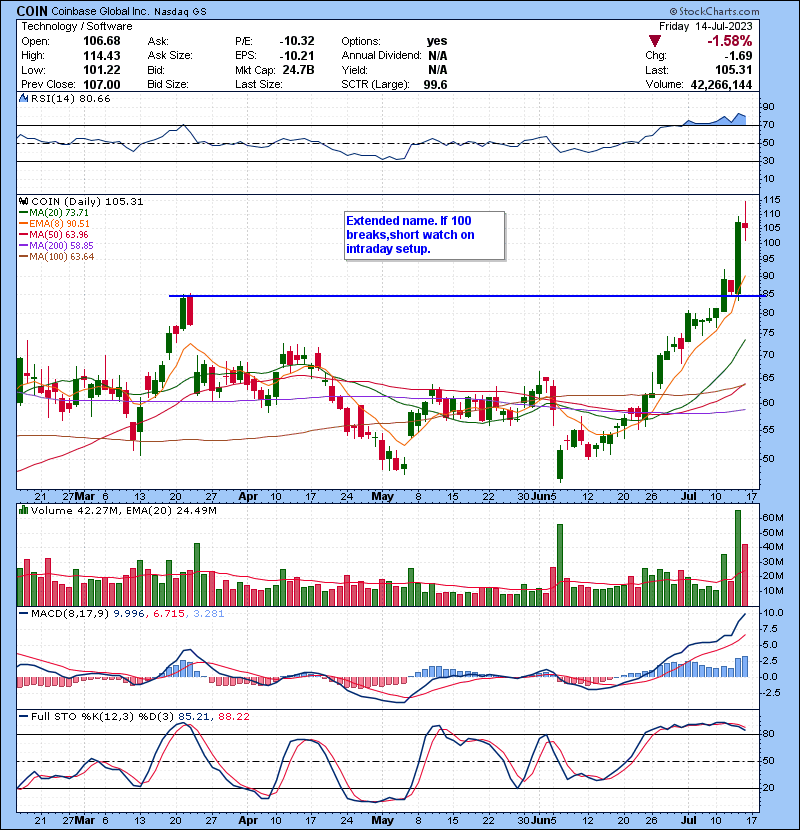Select the Open value 106.68
Viewport: 800px width, 830px height.
(x=102, y=41)
